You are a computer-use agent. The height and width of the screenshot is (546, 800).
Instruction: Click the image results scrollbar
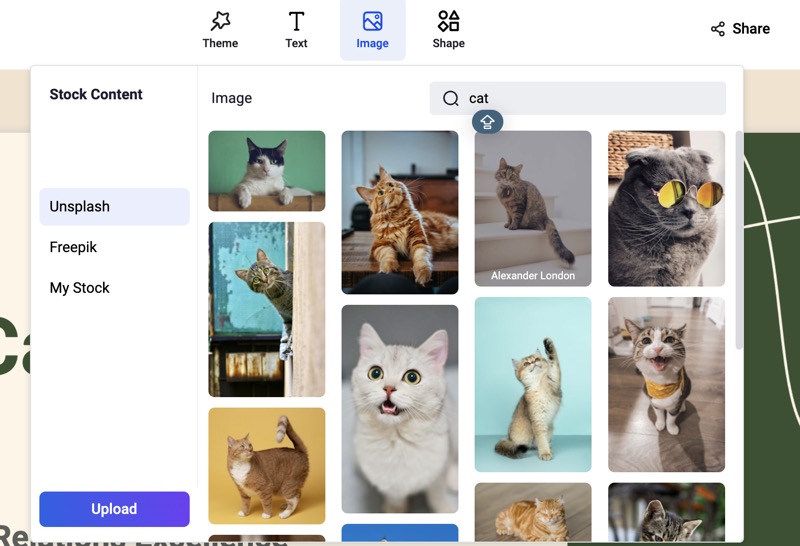(x=739, y=240)
